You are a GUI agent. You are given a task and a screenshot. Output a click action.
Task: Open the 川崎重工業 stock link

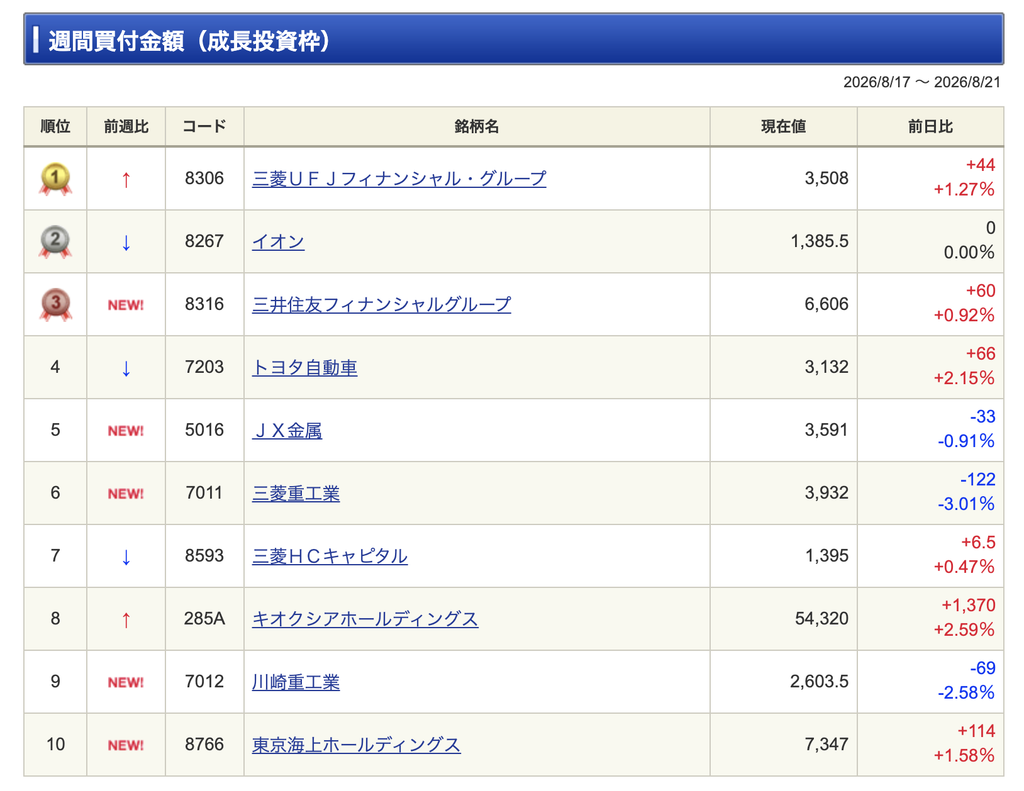tap(296, 682)
